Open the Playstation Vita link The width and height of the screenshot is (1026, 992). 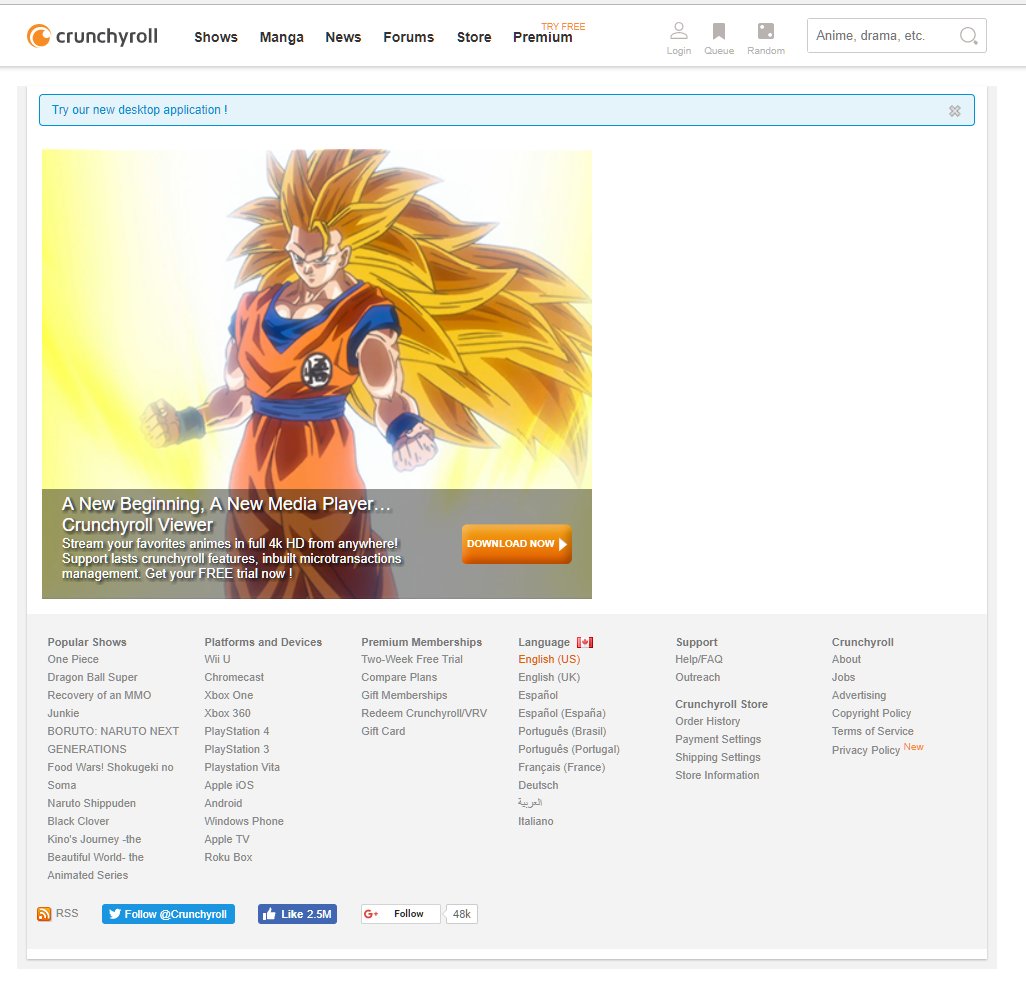(241, 767)
